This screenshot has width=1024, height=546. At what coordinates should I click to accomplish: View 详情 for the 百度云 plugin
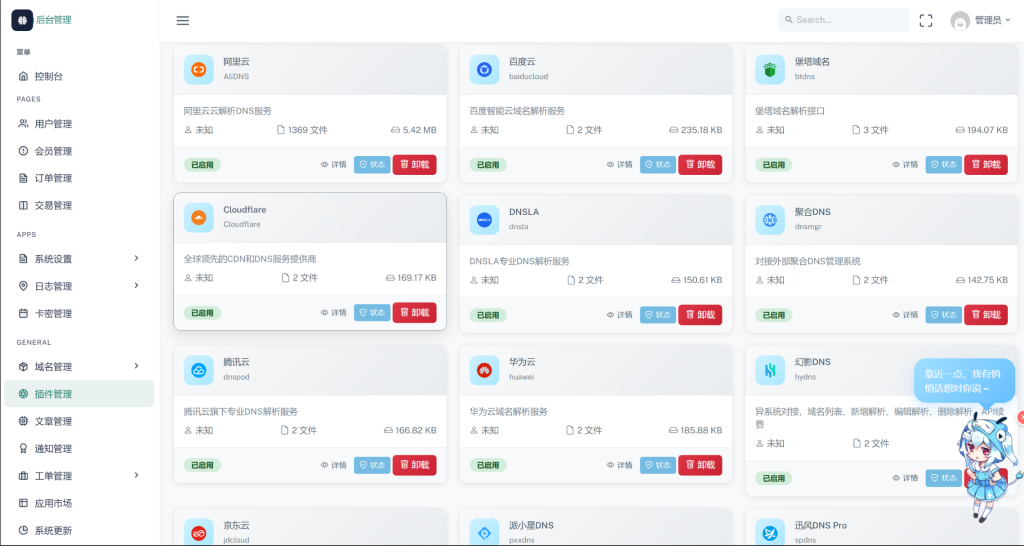[619, 165]
